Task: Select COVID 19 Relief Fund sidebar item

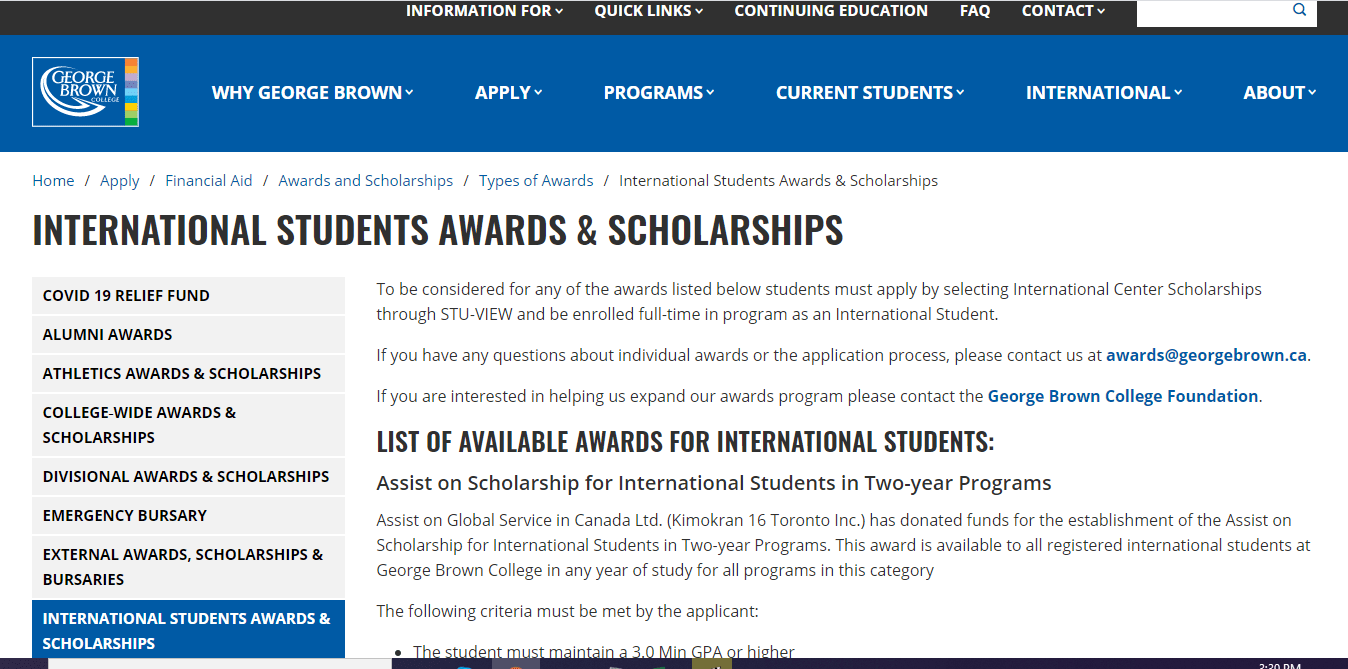Action: click(188, 296)
